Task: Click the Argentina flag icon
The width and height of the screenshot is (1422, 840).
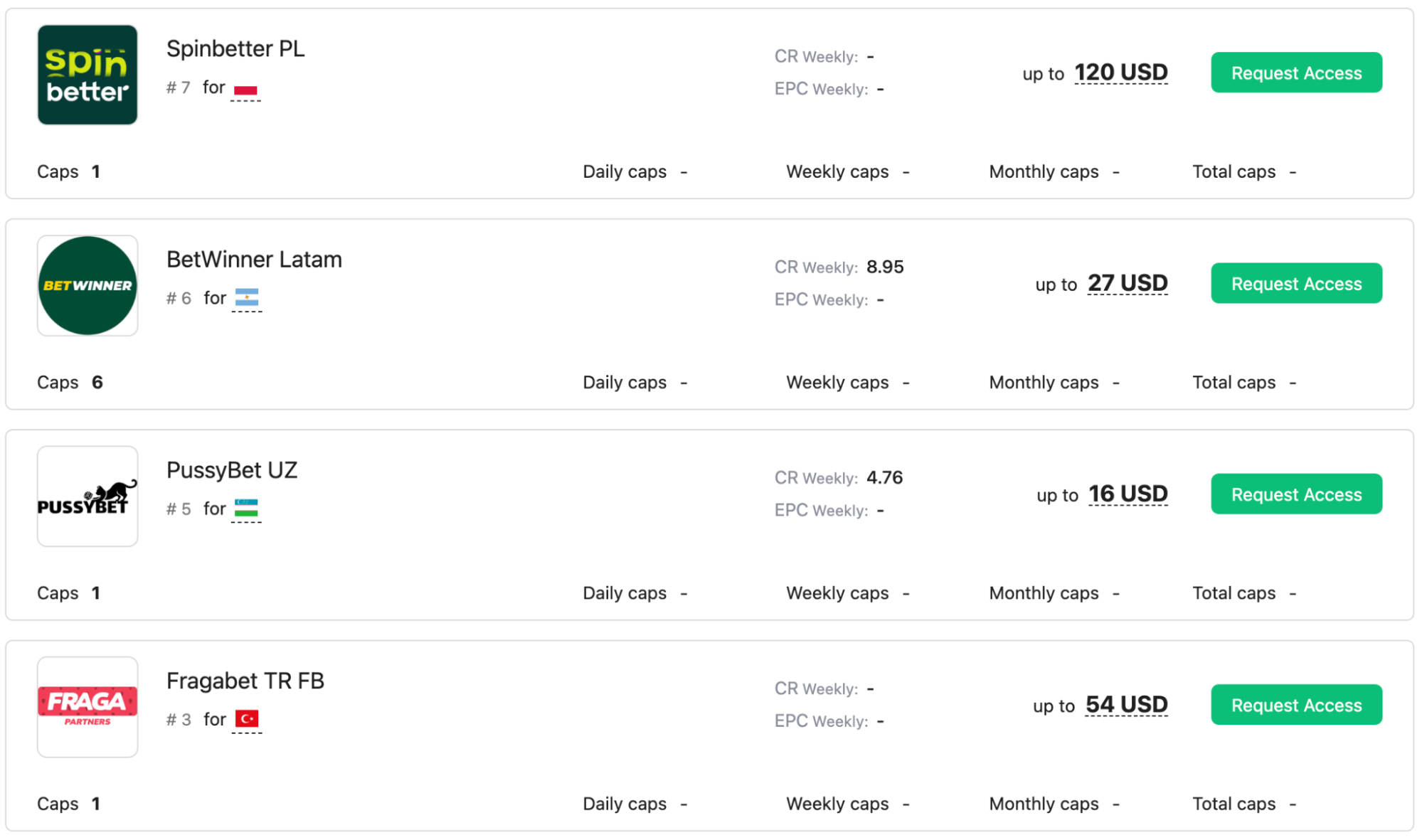Action: pos(247,298)
